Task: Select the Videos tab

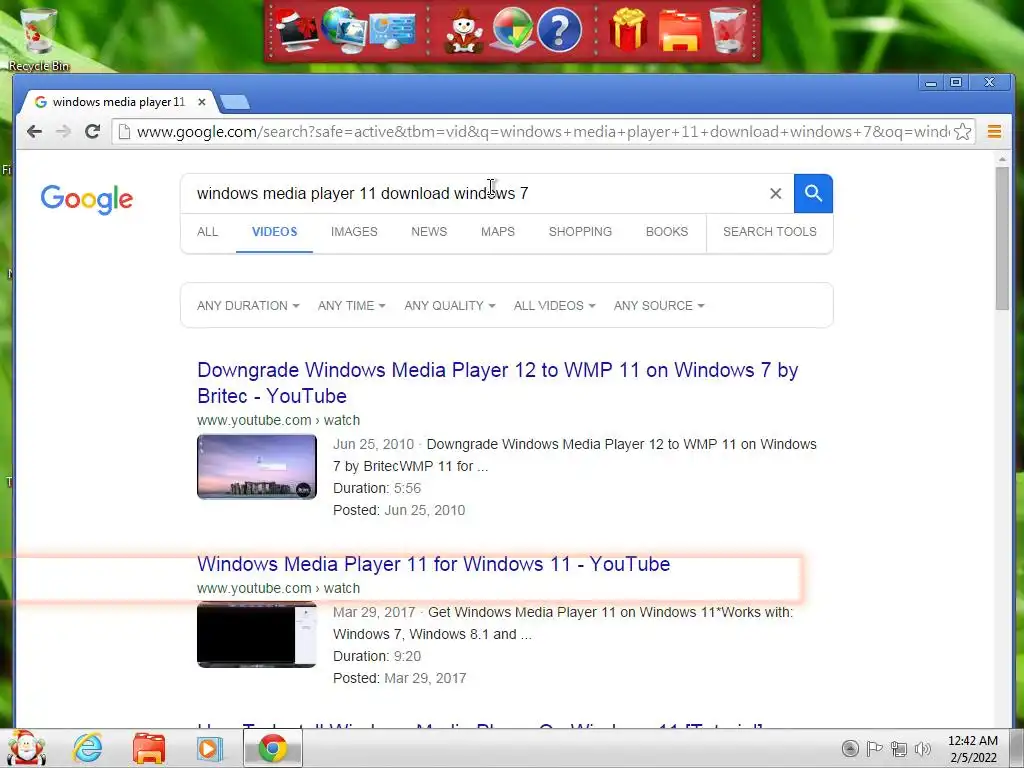Action: click(x=274, y=232)
